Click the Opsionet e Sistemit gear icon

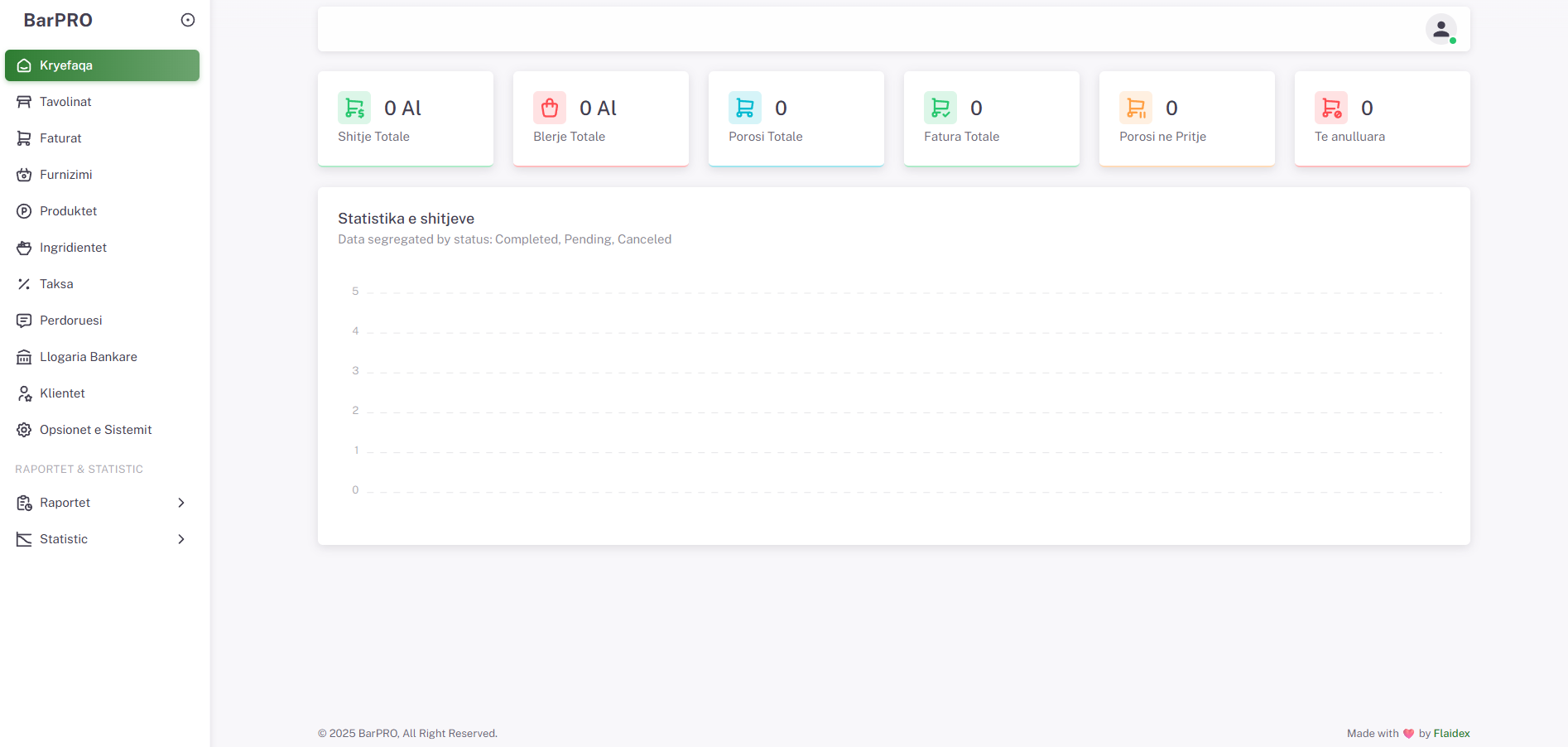(x=24, y=430)
